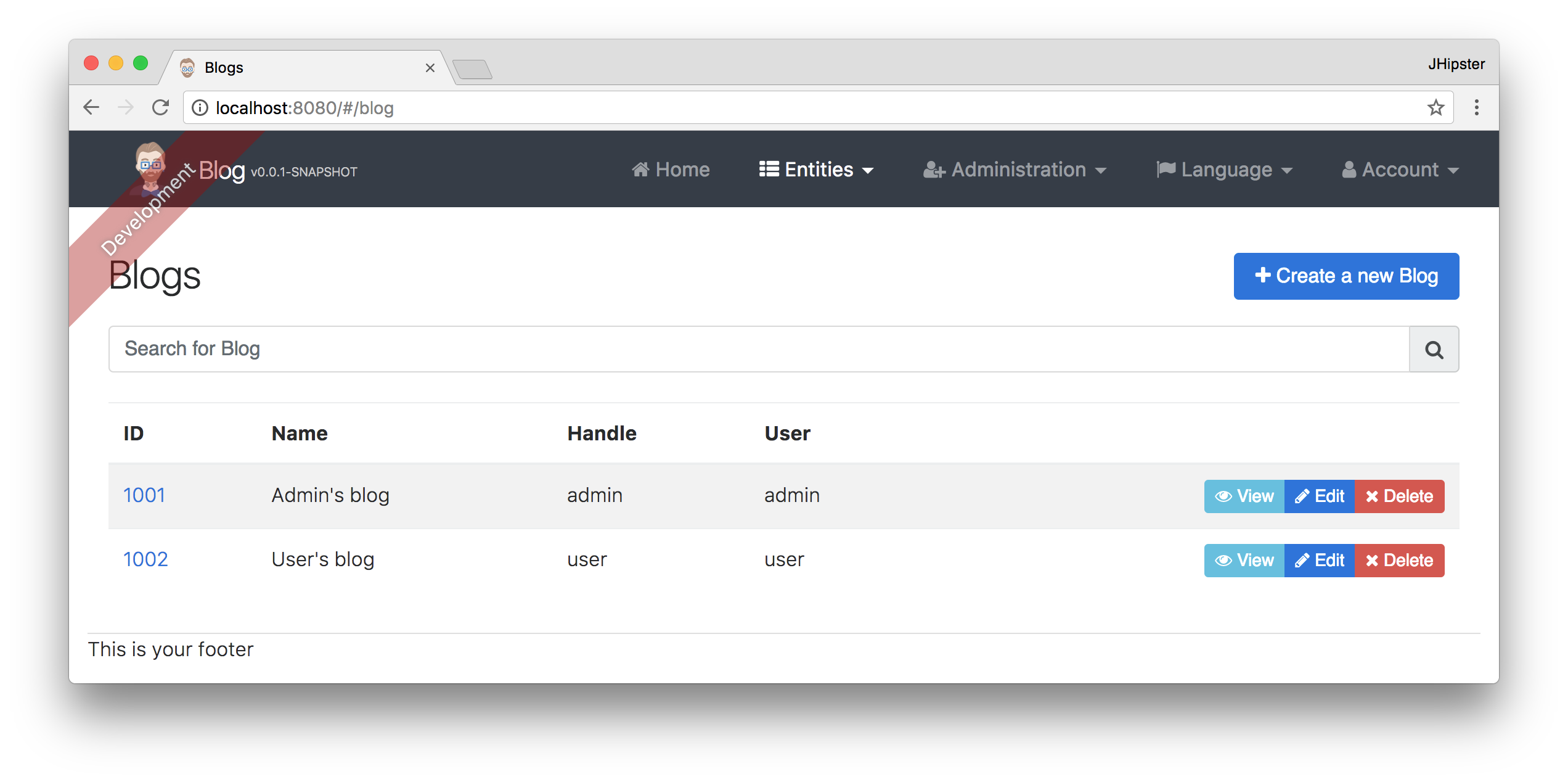Open blog ID 1002 link
The height and width of the screenshot is (782, 1568).
tap(145, 559)
